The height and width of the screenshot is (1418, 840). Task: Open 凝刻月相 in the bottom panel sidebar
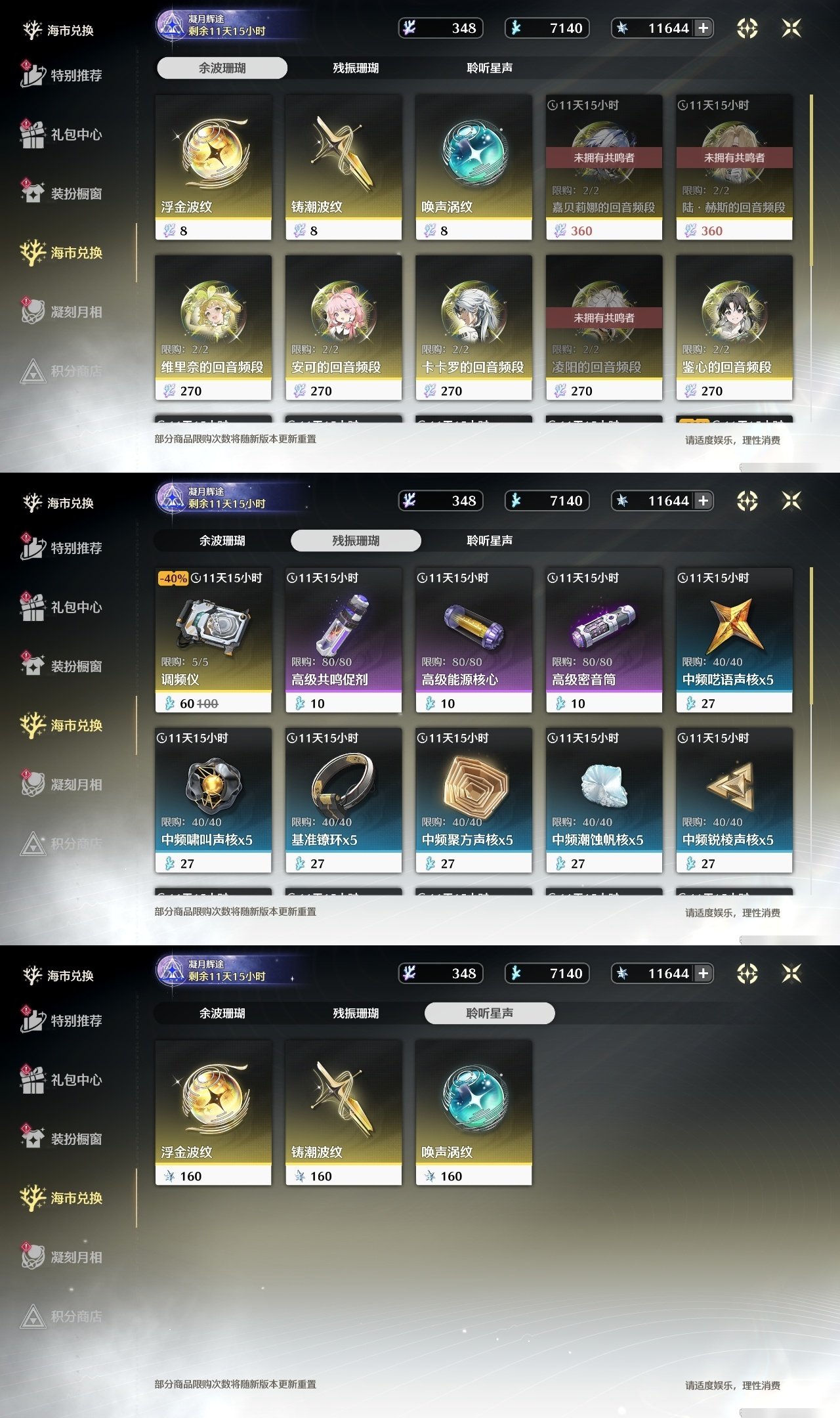pos(61,1257)
